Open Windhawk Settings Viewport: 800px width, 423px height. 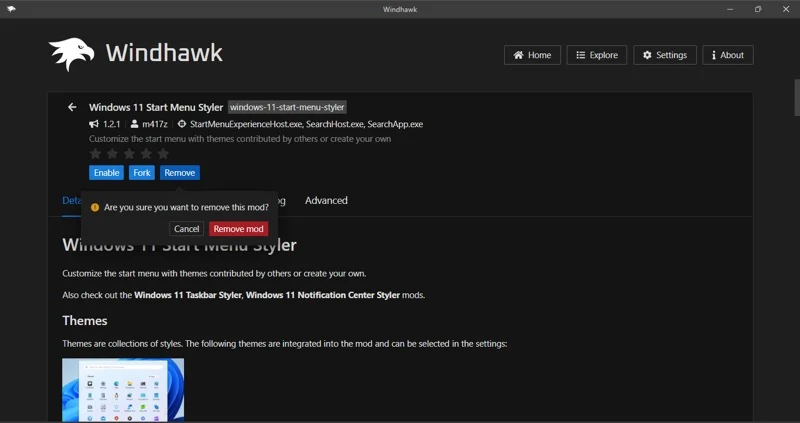pyautogui.click(x=665, y=55)
